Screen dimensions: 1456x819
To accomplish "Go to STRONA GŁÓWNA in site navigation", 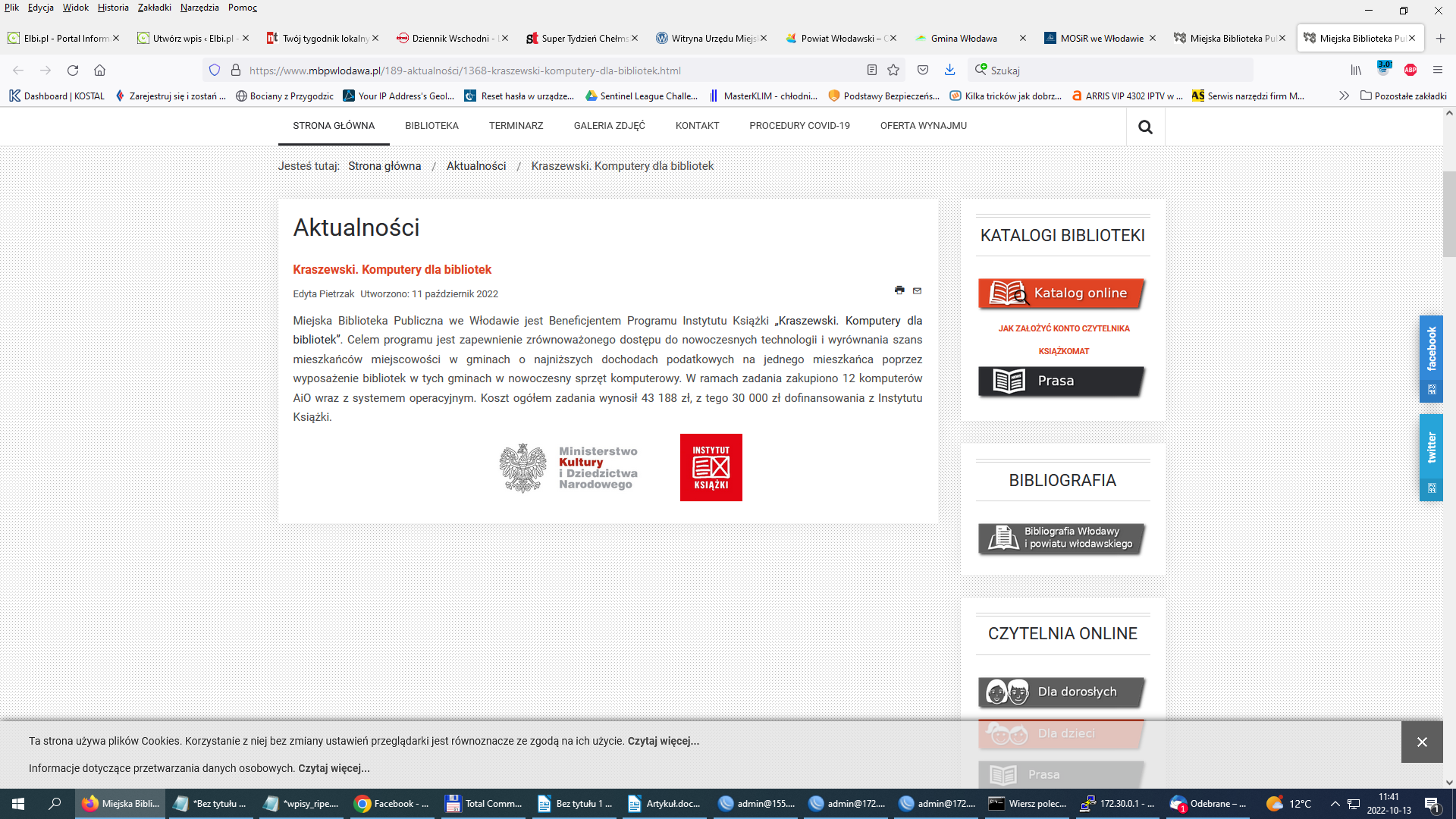I will [x=334, y=125].
